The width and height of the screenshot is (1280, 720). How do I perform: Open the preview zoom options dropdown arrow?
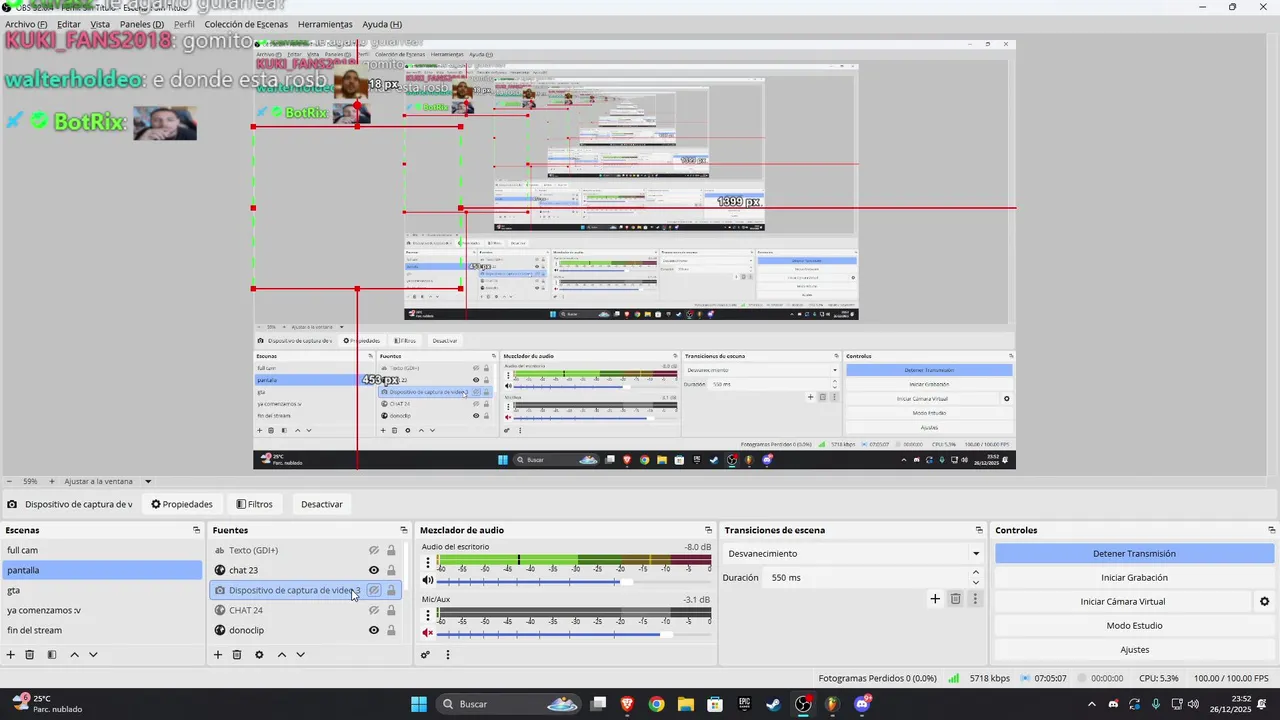point(148,481)
